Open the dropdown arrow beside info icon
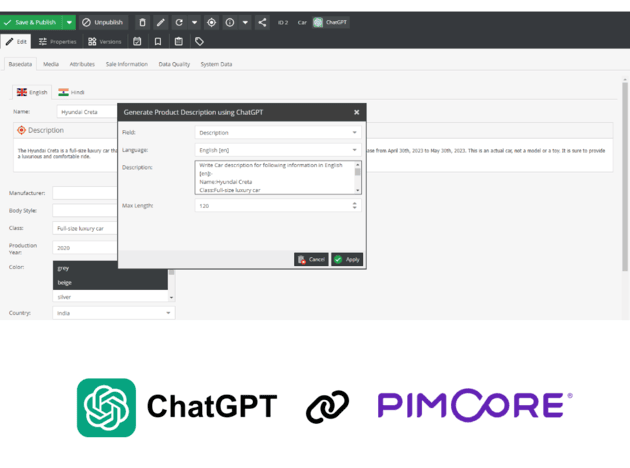The width and height of the screenshot is (630, 468). click(245, 22)
